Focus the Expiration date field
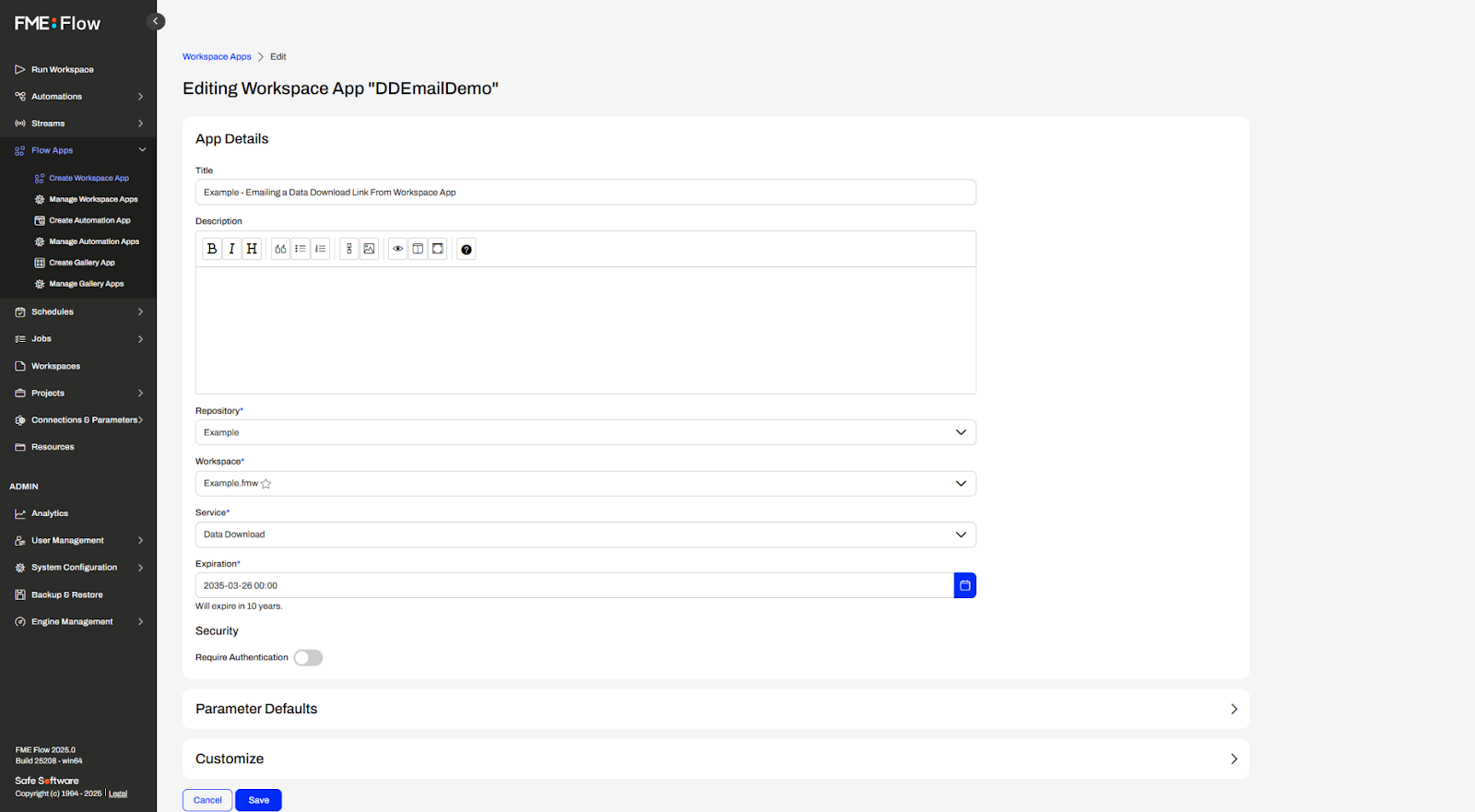 coord(574,585)
